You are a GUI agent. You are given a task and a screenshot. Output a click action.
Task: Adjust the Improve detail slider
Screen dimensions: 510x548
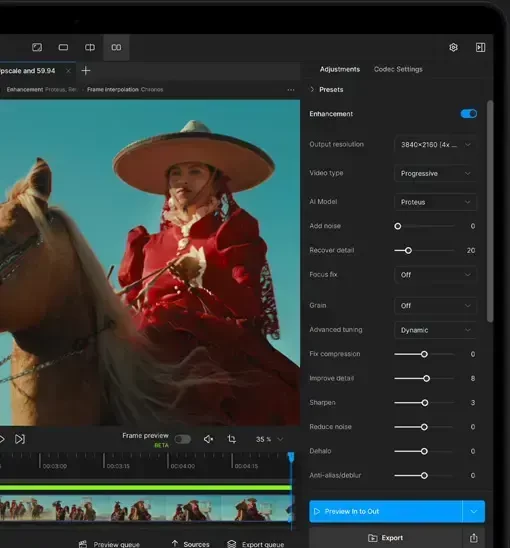click(424, 378)
